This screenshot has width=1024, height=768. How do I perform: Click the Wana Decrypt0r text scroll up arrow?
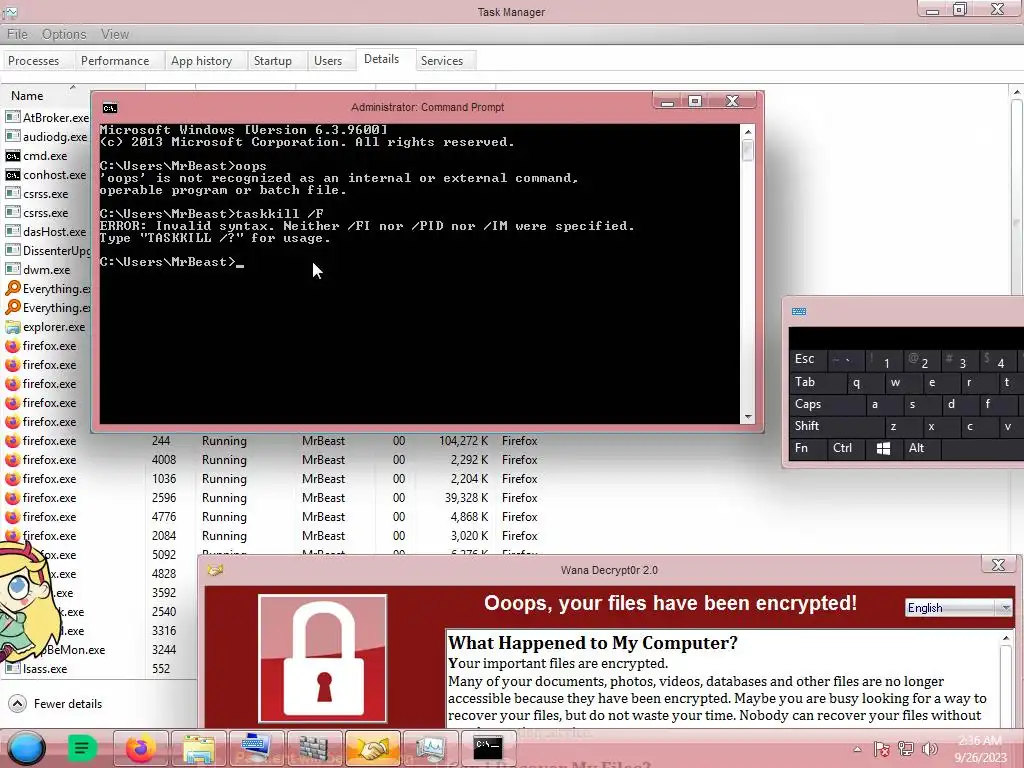[x=1006, y=638]
